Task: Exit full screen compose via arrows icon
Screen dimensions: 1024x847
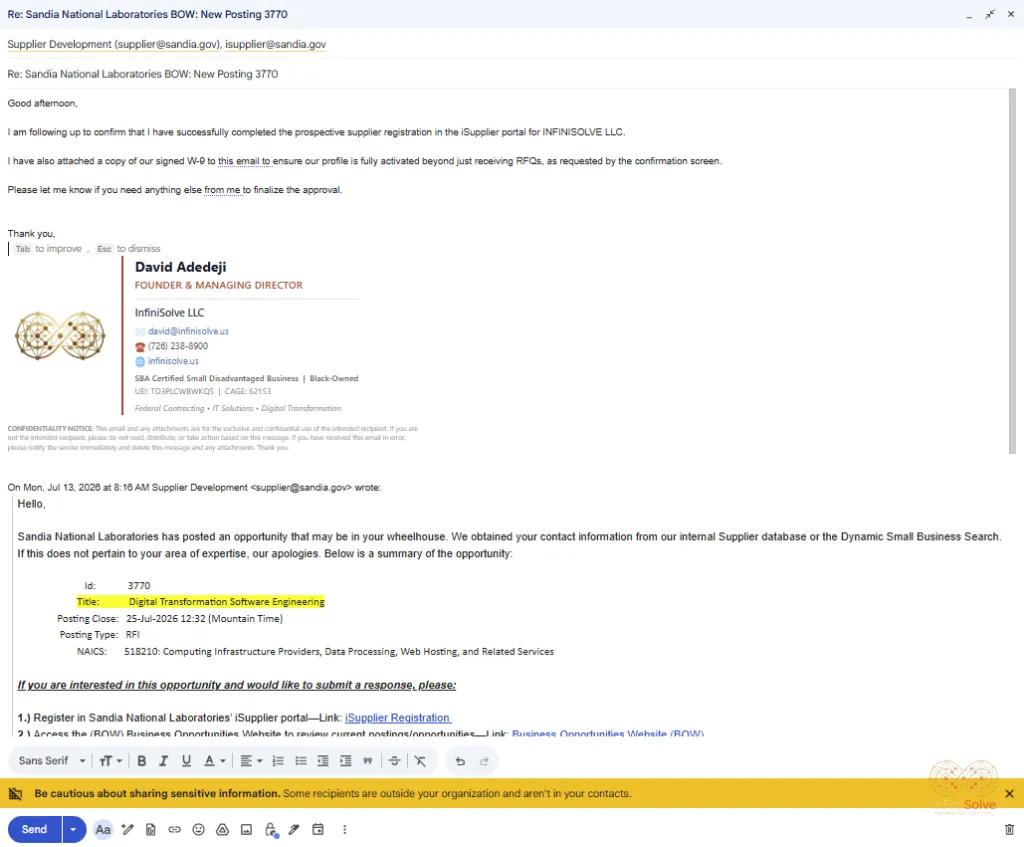Action: point(990,14)
